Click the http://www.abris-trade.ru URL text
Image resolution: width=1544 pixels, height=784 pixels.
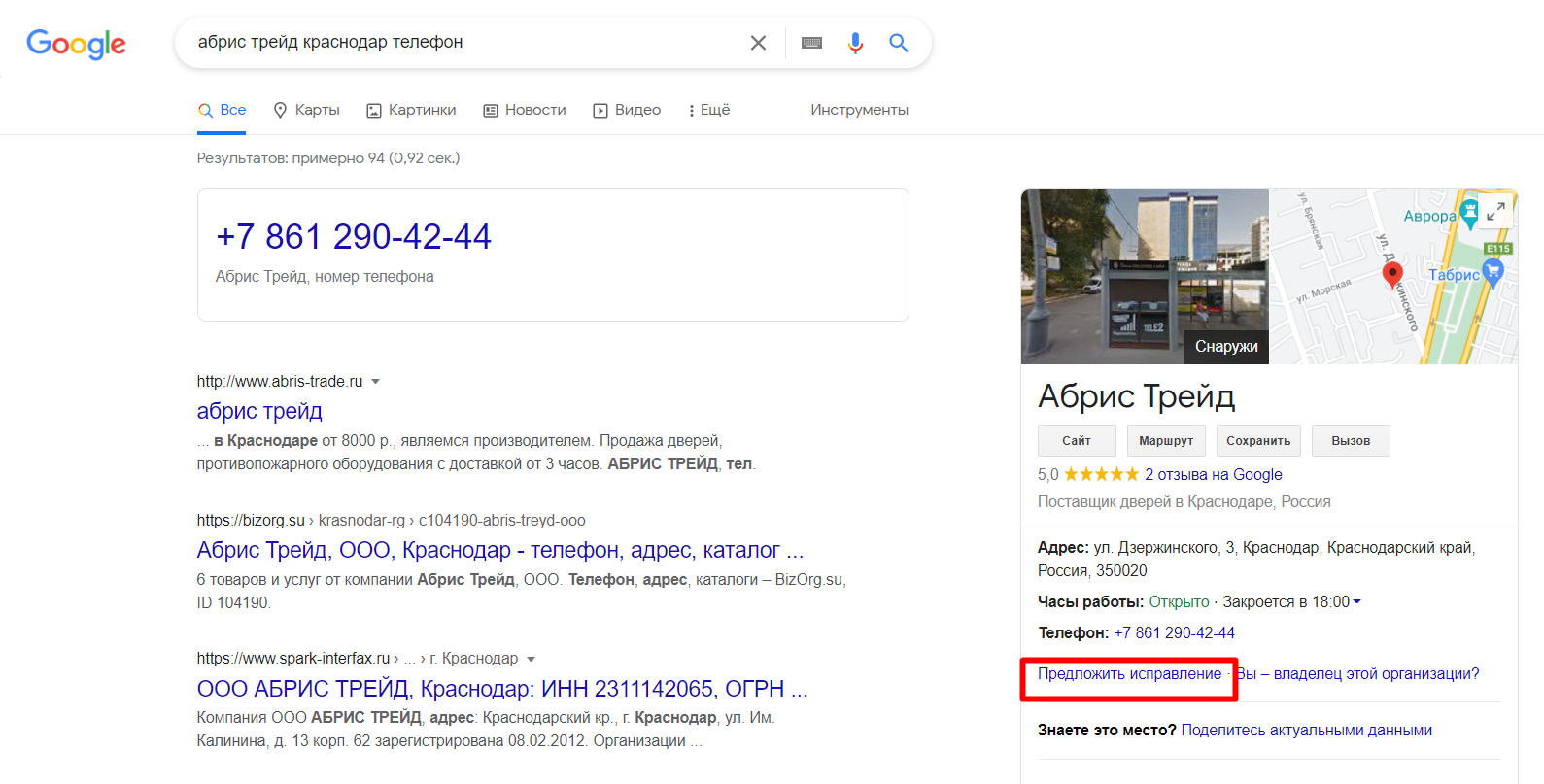pos(280,381)
